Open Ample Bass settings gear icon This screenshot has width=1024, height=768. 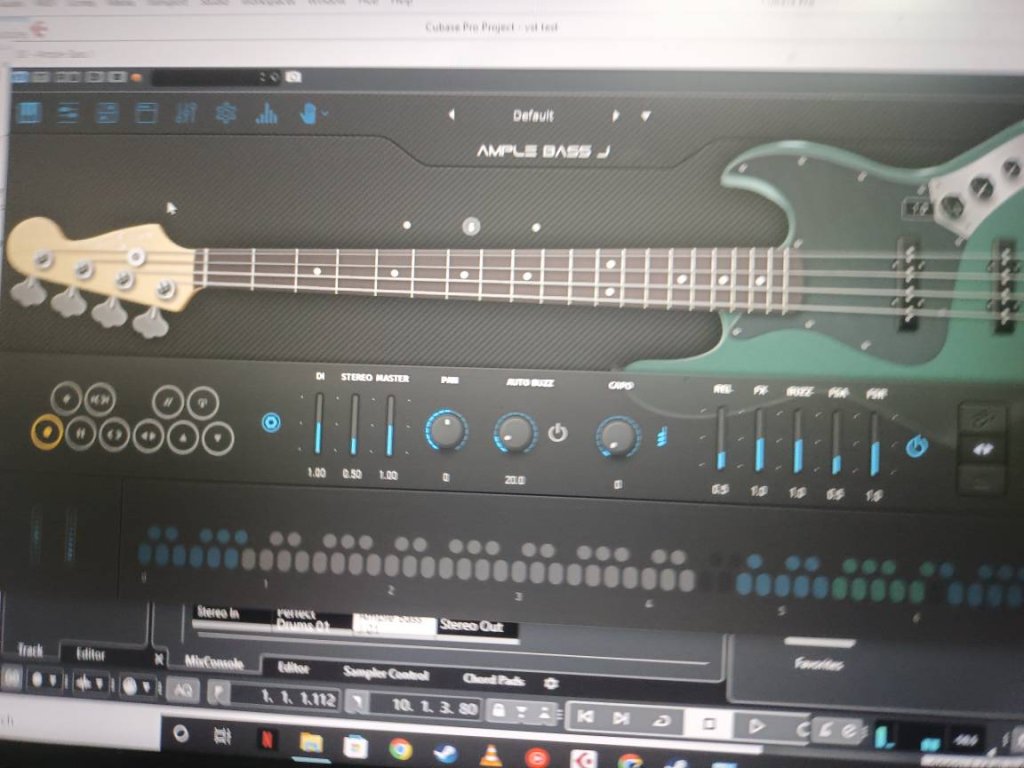tap(226, 114)
